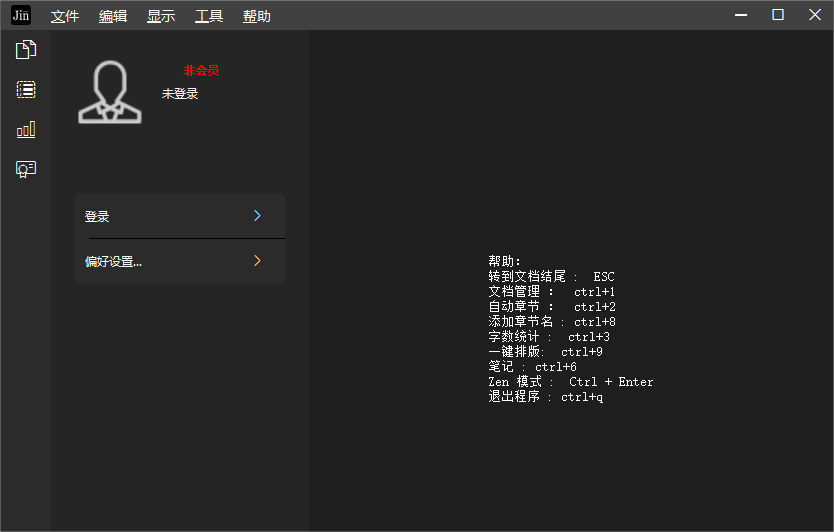Open the 显示 menu
The width and height of the screenshot is (834, 532).
coord(161,16)
